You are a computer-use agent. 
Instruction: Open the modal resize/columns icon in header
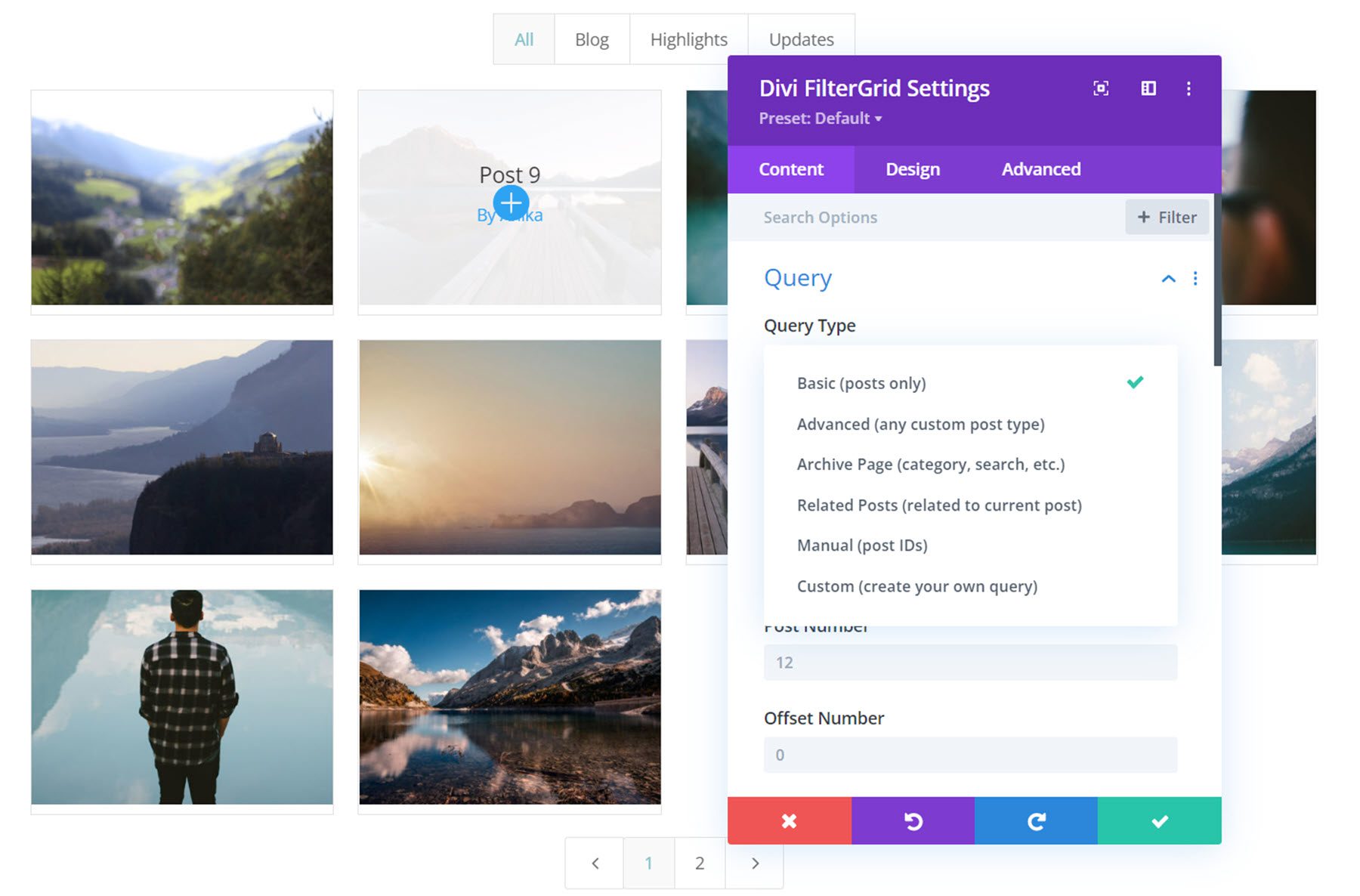point(1148,88)
